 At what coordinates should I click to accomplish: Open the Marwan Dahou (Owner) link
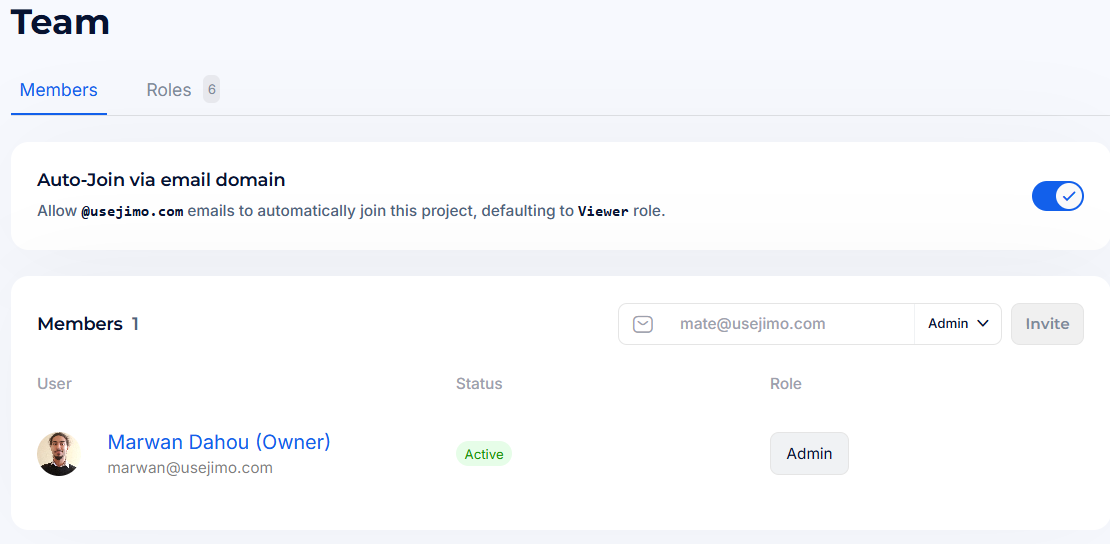pos(219,442)
